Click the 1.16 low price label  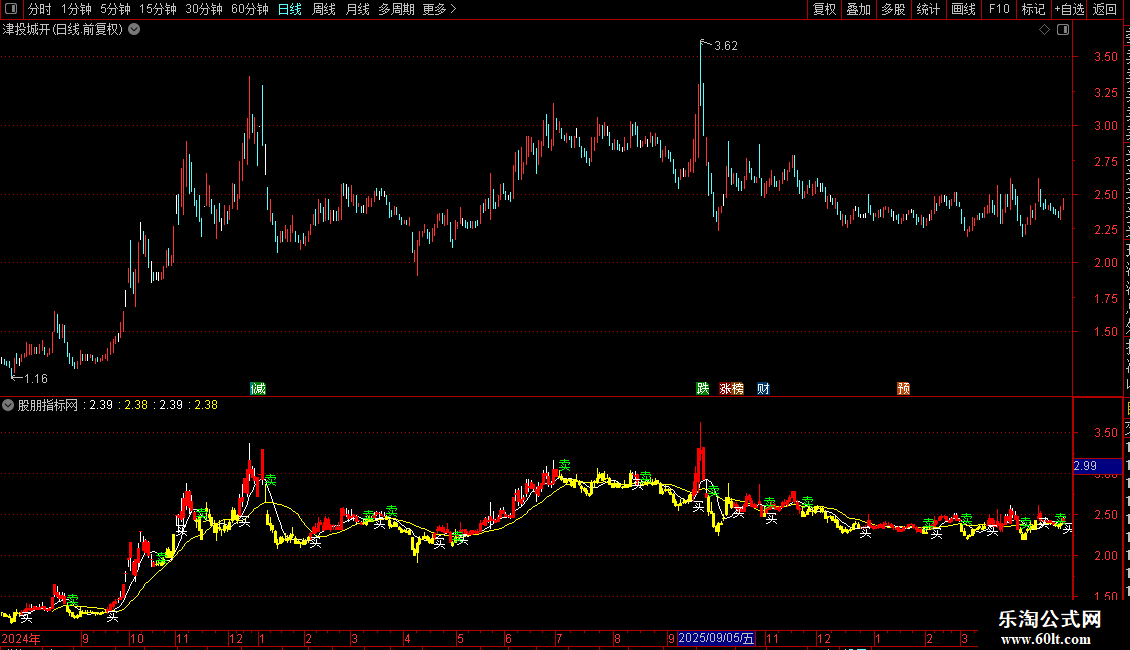pyautogui.click(x=35, y=378)
